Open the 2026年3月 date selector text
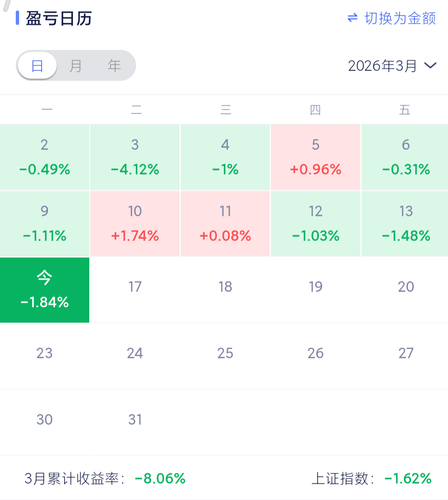 [x=382, y=66]
